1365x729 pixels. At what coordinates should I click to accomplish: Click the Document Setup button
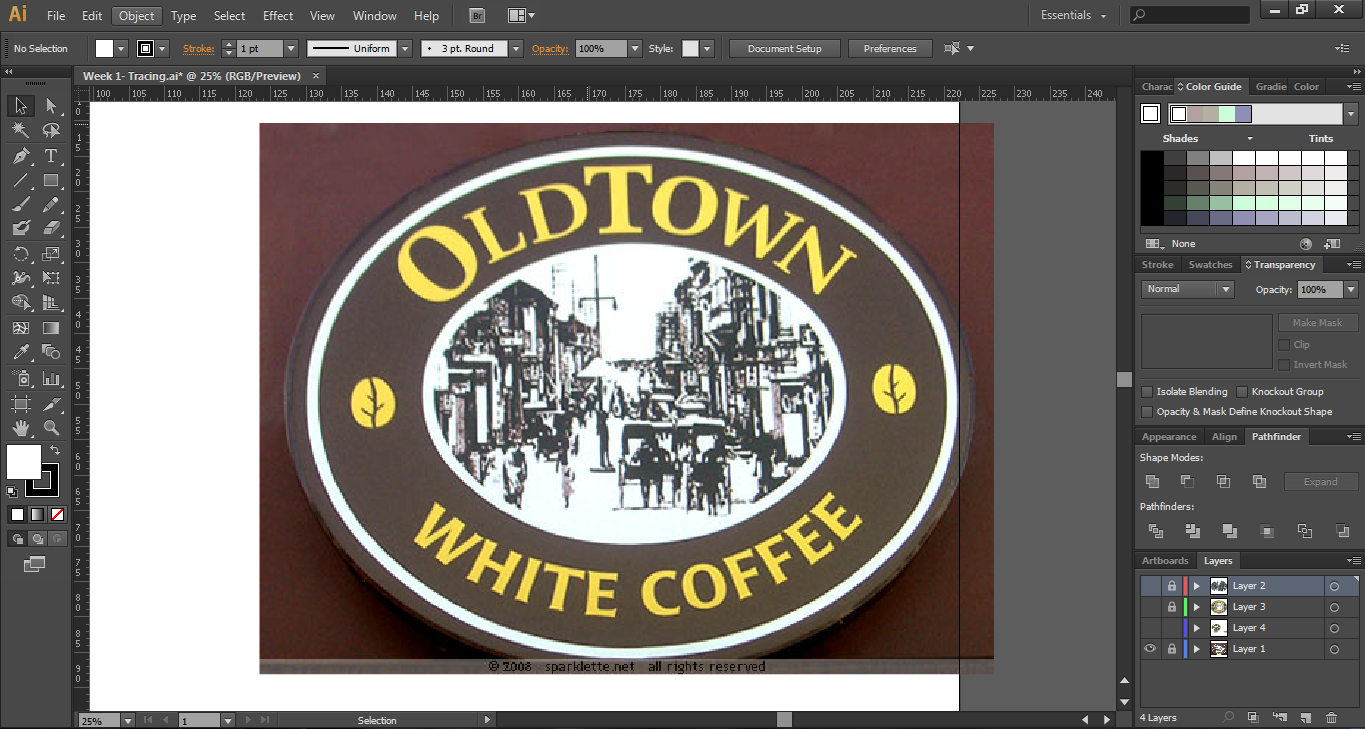tap(785, 48)
